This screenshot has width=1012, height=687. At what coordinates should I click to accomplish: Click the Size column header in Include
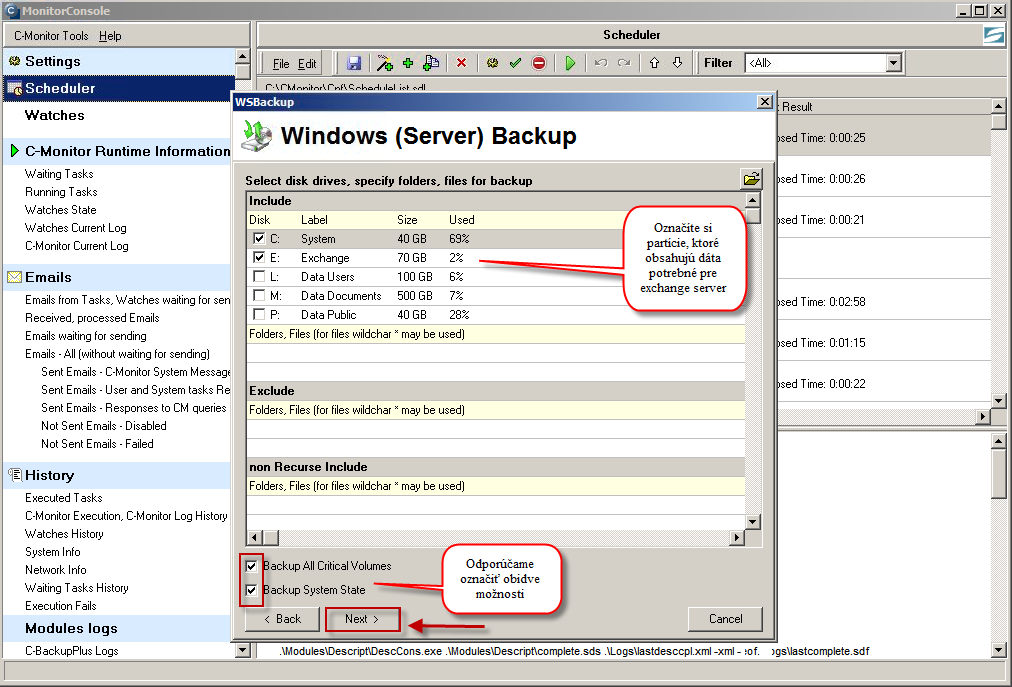tap(407, 220)
